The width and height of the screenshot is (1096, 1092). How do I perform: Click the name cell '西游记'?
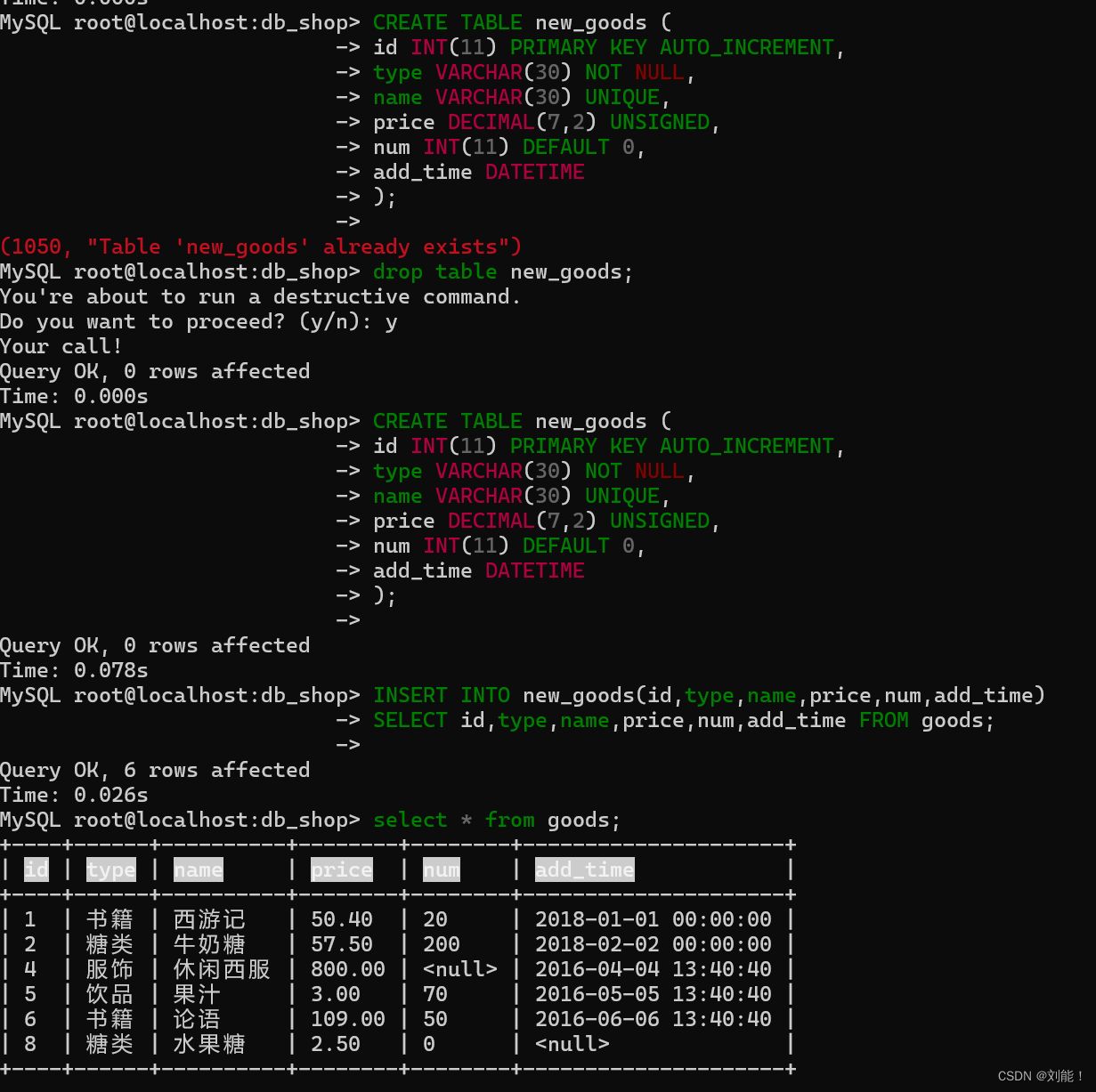[209, 919]
